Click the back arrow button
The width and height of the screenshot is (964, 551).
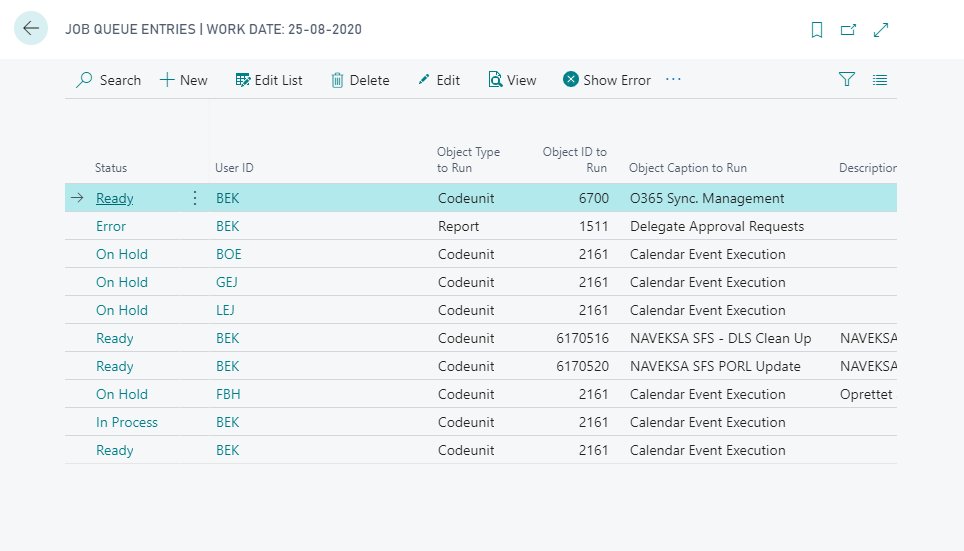click(x=31, y=29)
